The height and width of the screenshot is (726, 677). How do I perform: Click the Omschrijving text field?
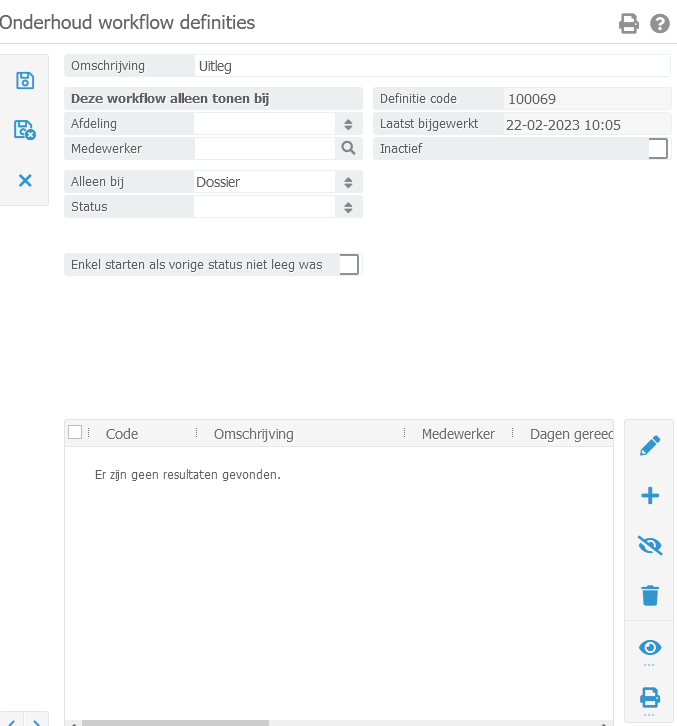(x=432, y=66)
